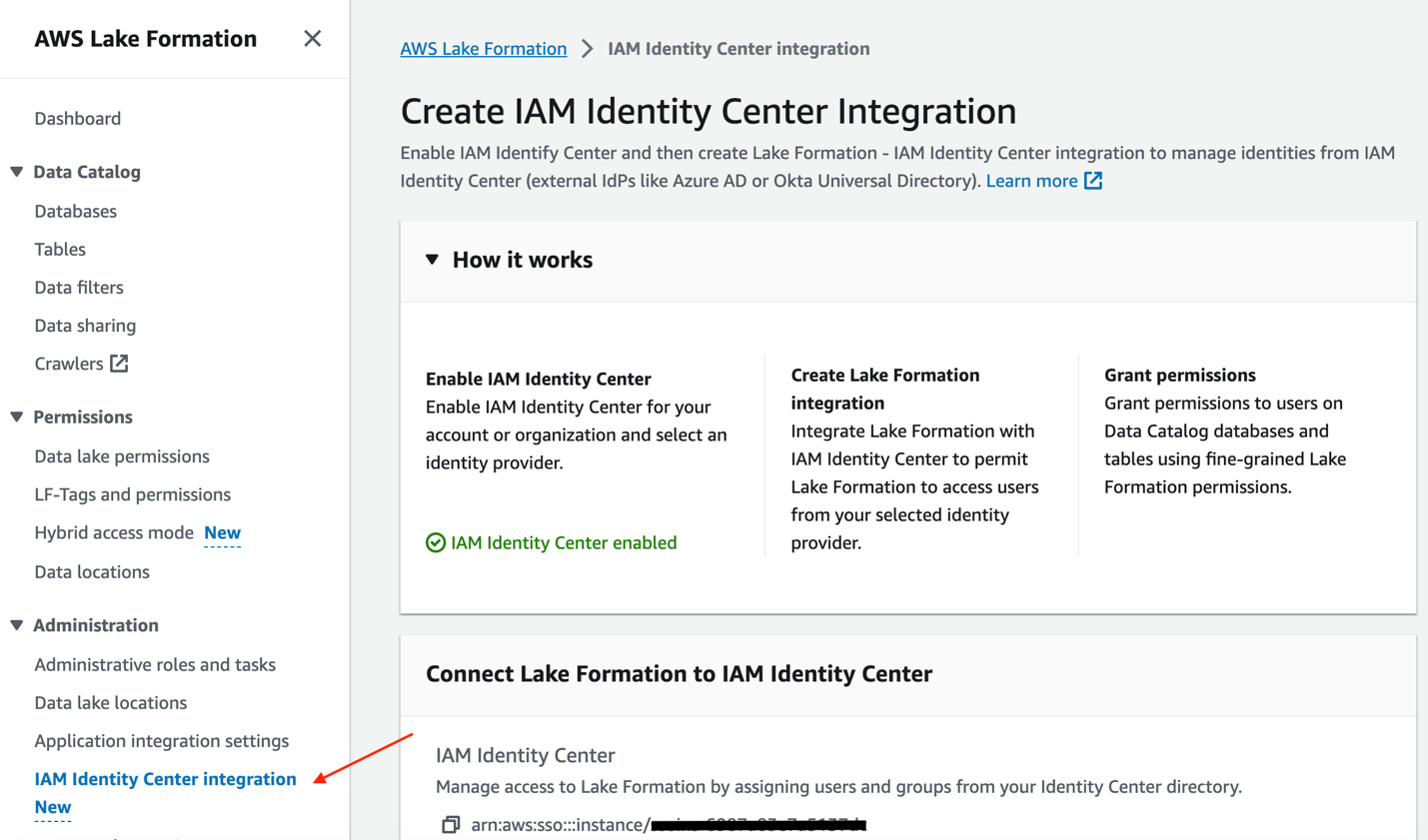Click the Create IAM Identity Center Integration title
This screenshot has height=840, width=1428.
(709, 111)
